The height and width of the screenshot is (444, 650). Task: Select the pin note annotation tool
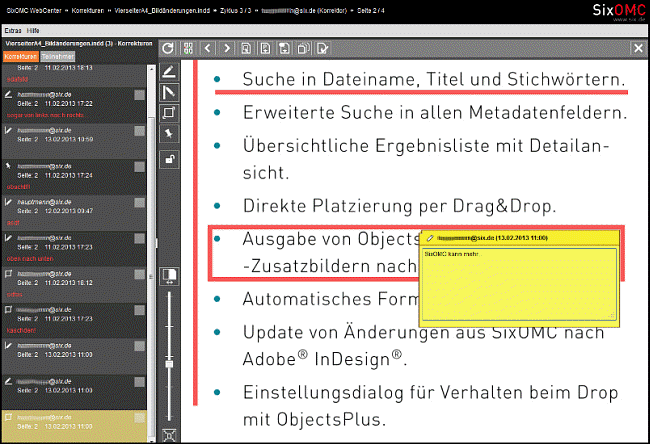point(169,133)
